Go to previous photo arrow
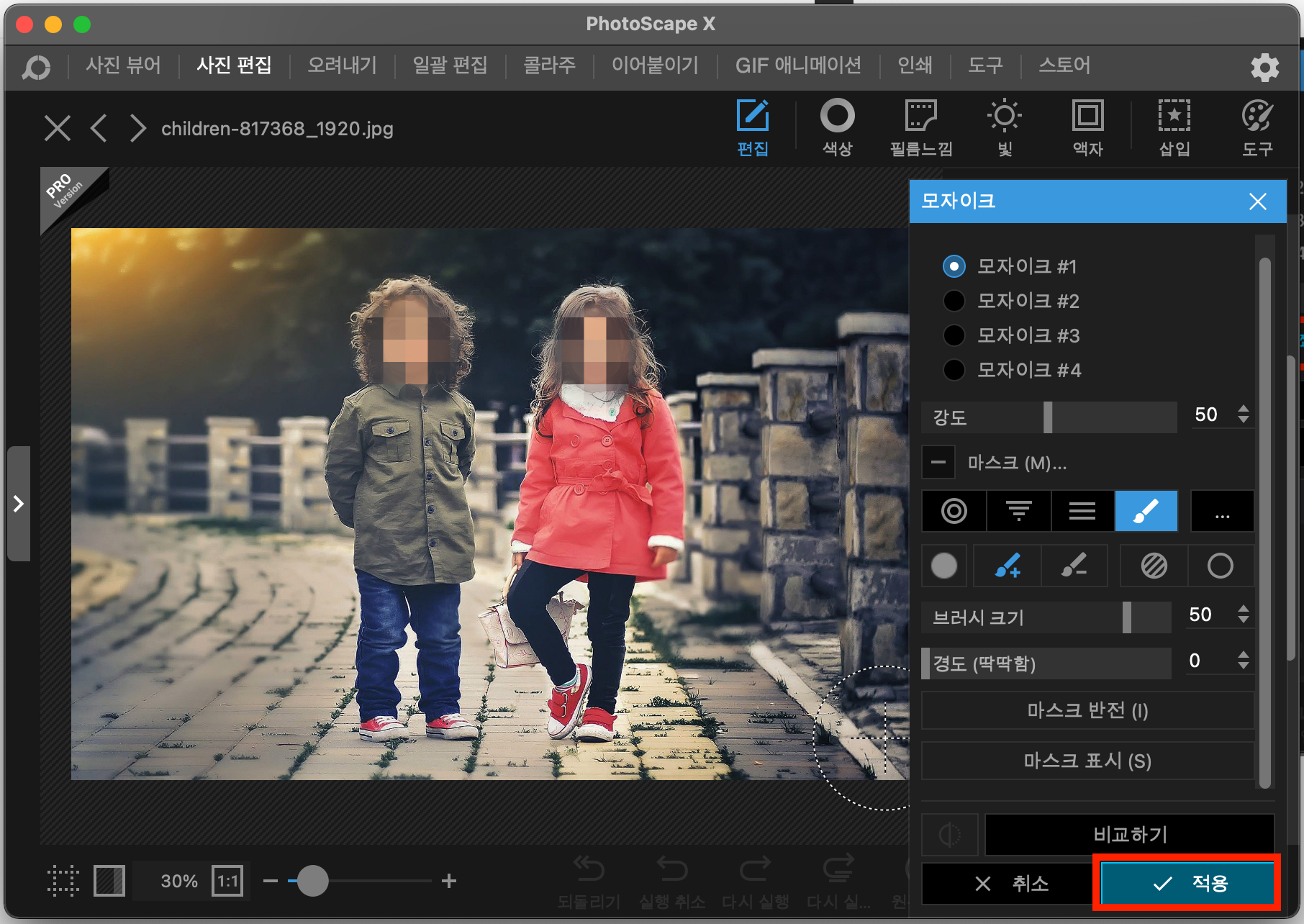1304x924 pixels. click(99, 129)
